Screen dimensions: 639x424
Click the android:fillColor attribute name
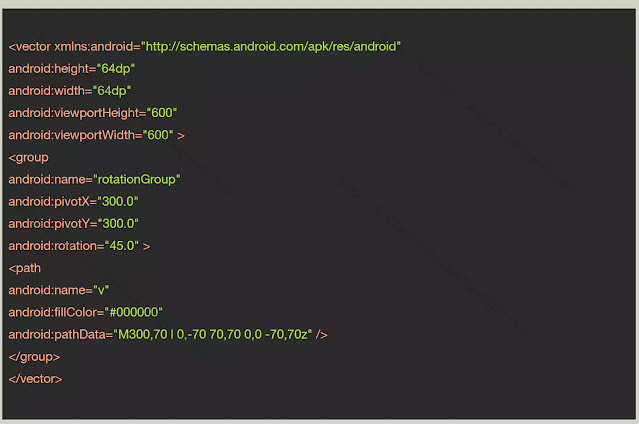(49, 311)
